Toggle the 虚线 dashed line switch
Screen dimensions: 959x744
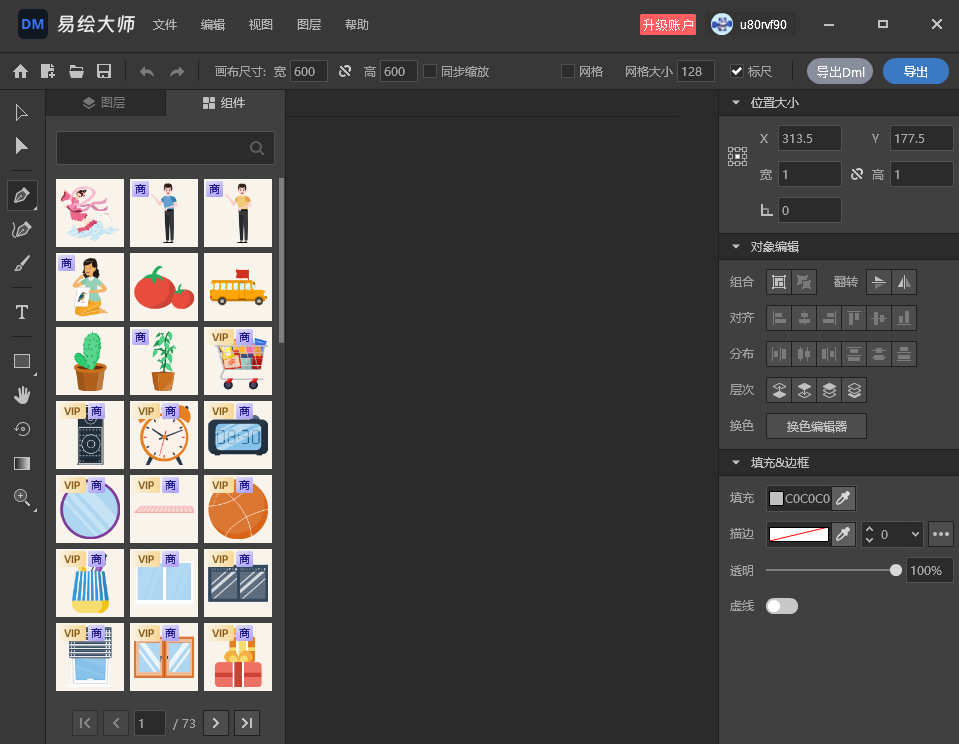pyautogui.click(x=782, y=606)
